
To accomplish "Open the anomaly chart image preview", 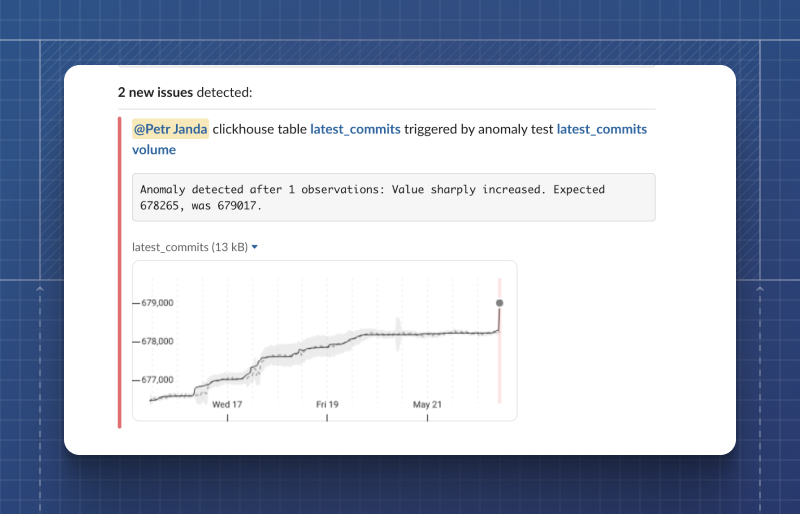I will (324, 341).
